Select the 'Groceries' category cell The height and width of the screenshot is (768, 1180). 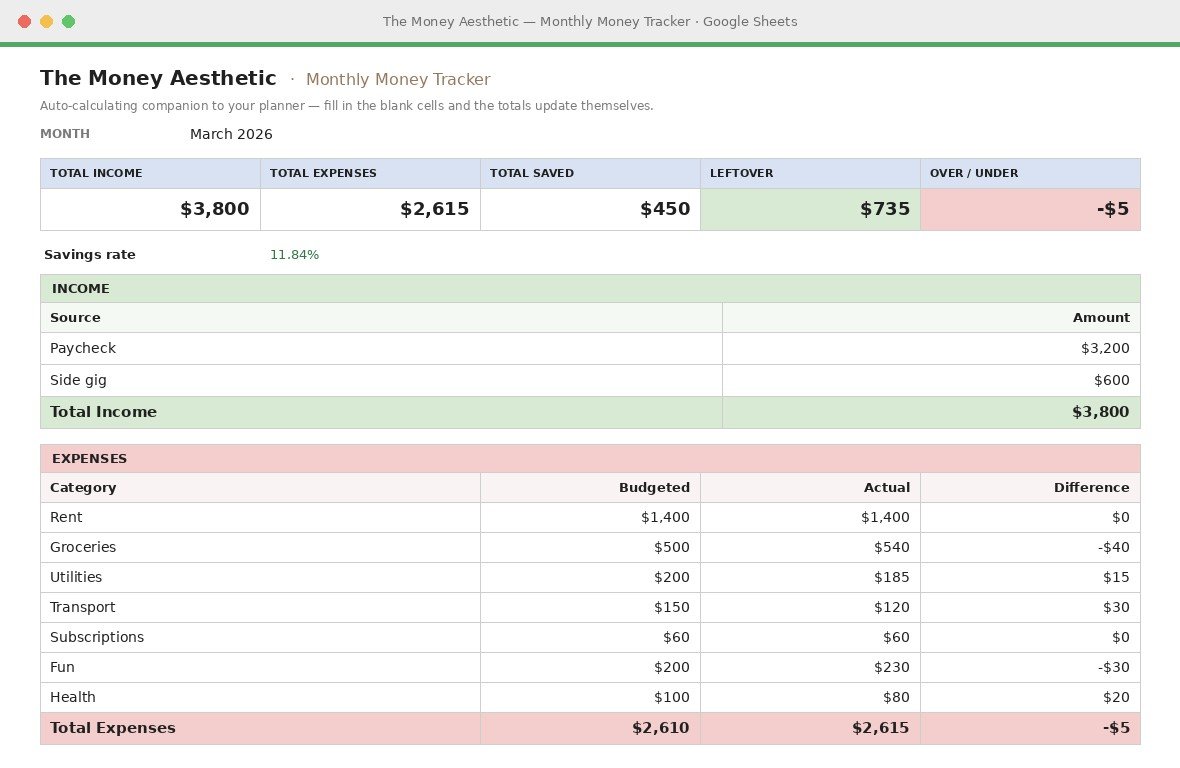click(x=260, y=548)
